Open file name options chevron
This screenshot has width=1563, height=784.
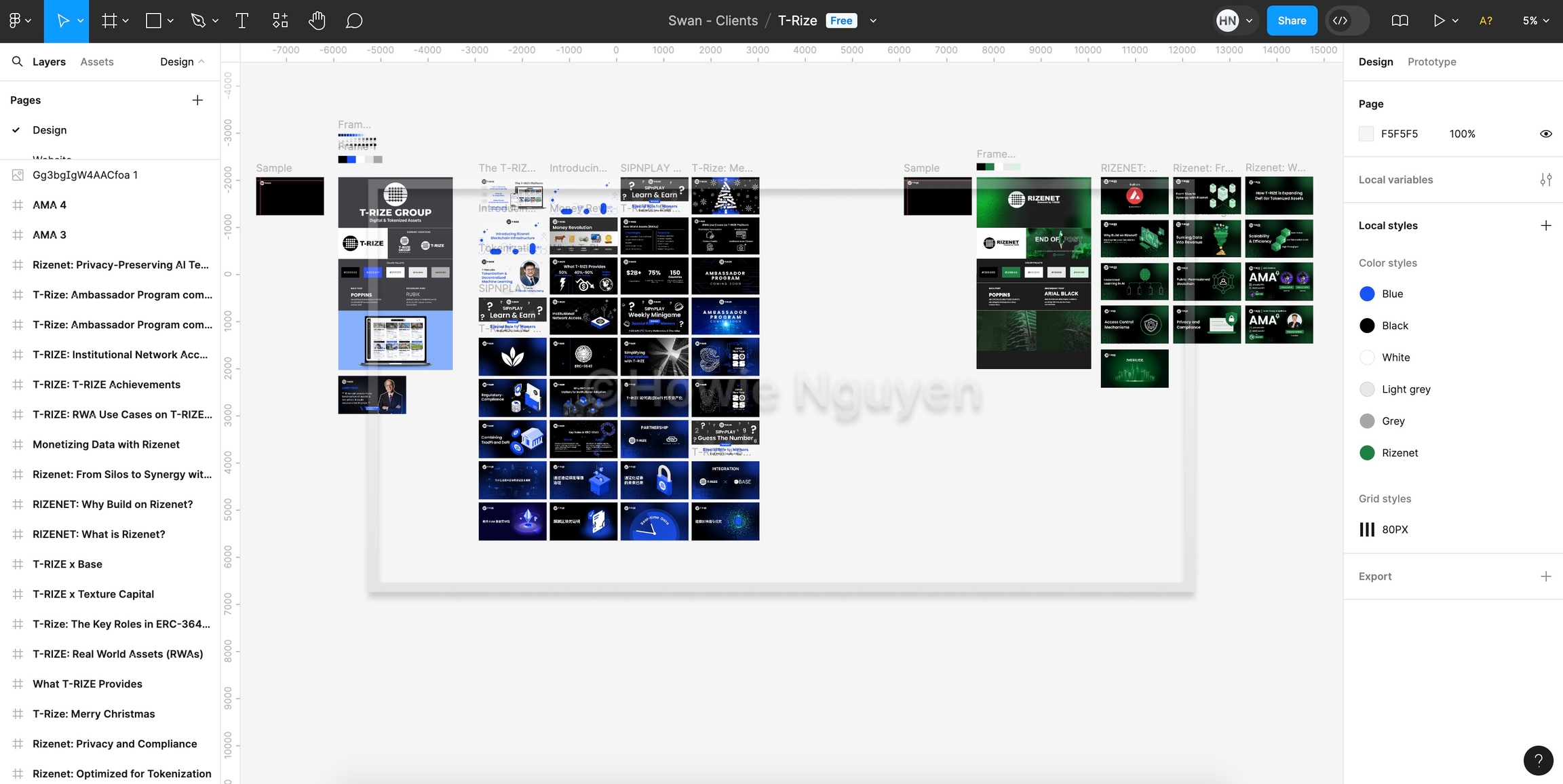[873, 21]
